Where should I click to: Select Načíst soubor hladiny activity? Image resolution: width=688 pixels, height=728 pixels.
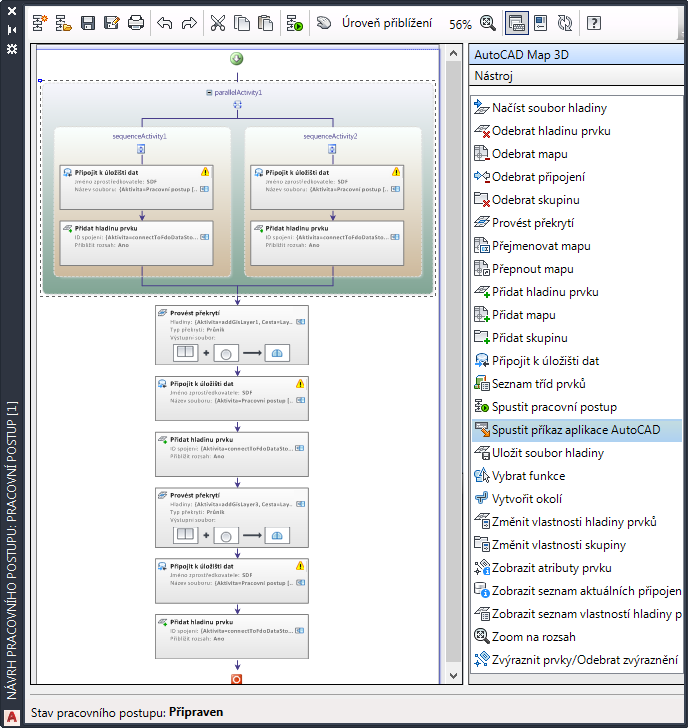click(x=577, y=108)
